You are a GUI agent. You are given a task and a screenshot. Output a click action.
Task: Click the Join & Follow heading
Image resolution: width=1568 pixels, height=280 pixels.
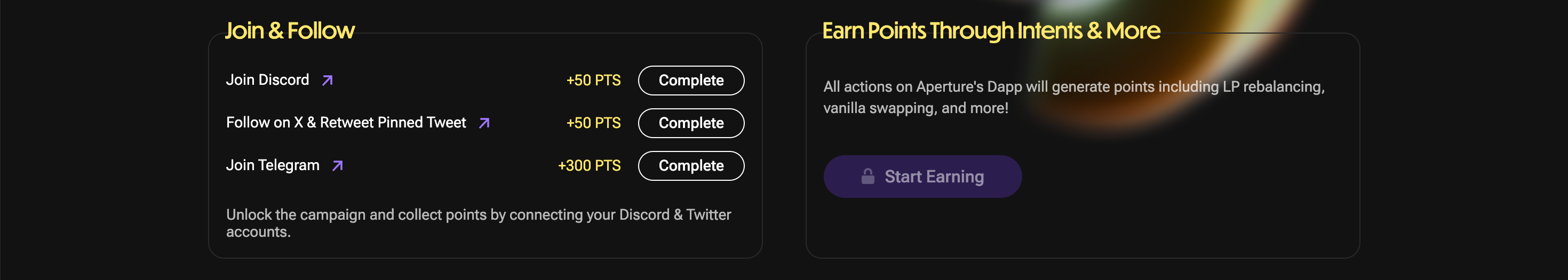pyautogui.click(x=290, y=30)
